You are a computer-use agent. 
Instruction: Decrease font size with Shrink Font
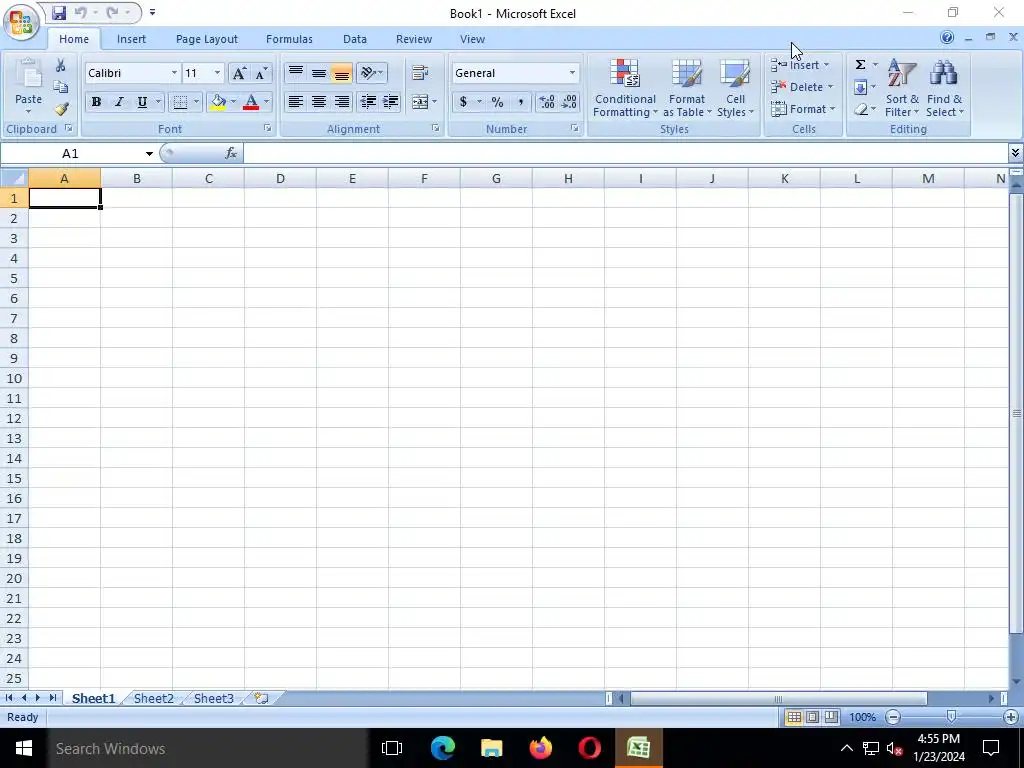coord(261,73)
